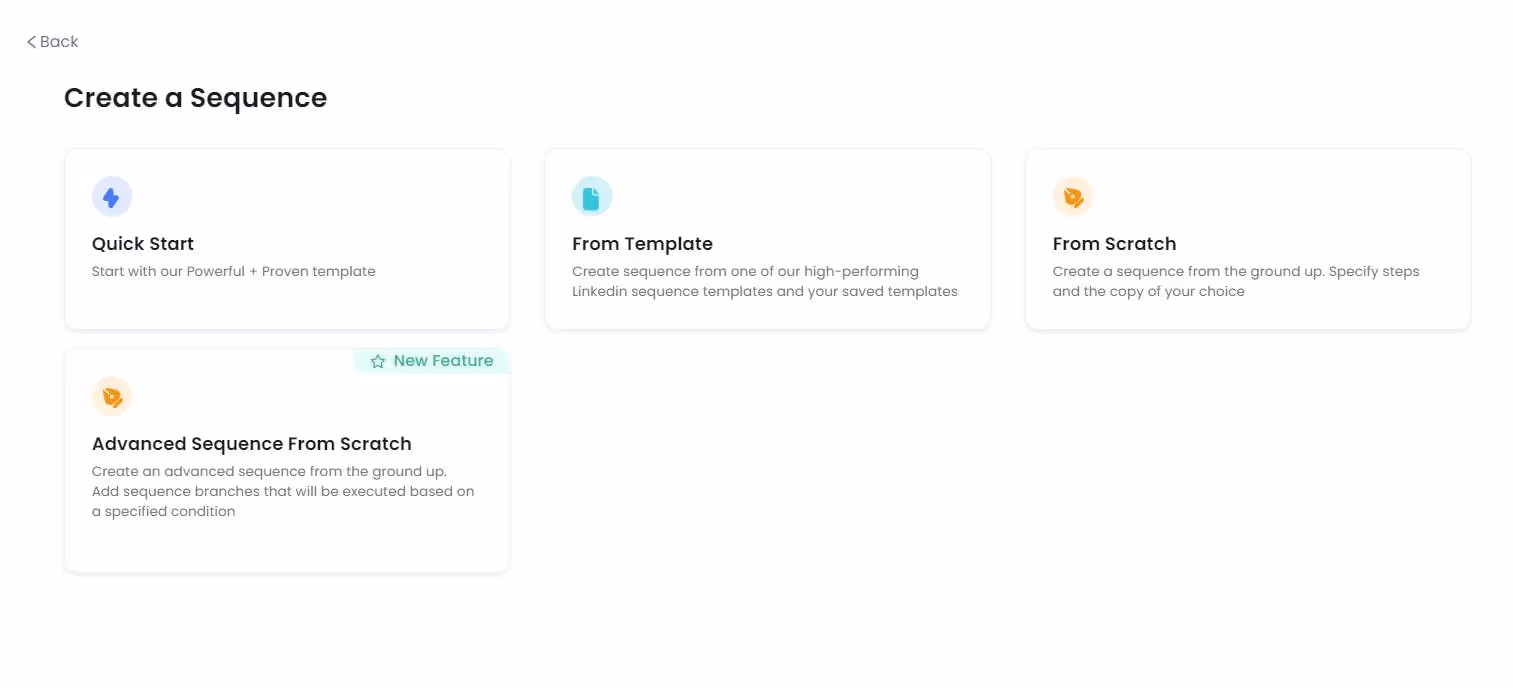Click the From Template card description text

coord(764,281)
